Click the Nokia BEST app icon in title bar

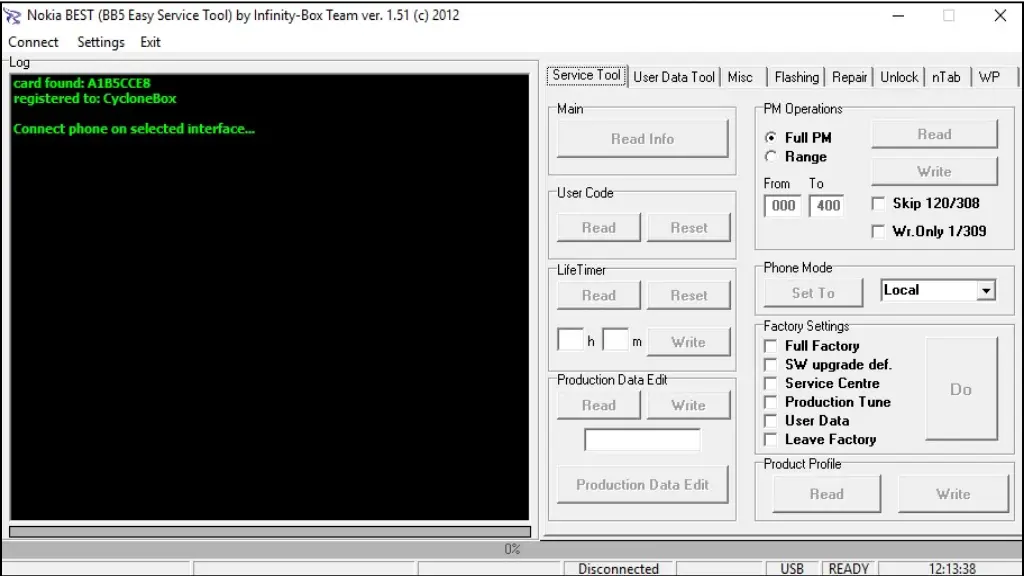tap(12, 16)
